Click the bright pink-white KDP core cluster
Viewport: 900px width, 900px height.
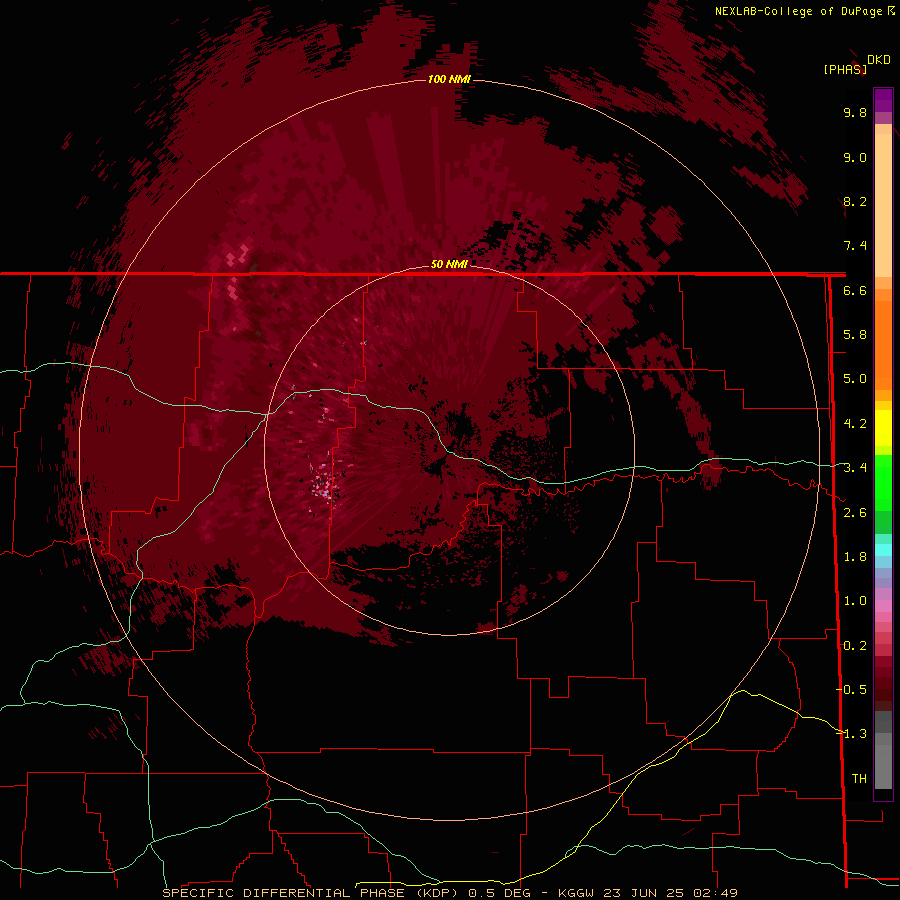pos(324,488)
